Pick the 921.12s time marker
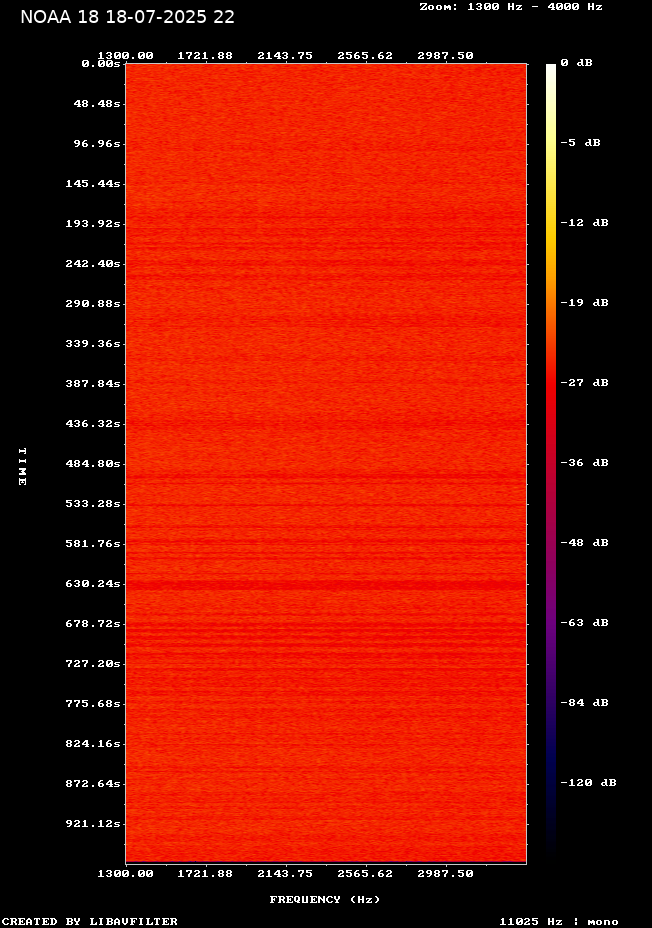This screenshot has height=928, width=652. [x=93, y=824]
